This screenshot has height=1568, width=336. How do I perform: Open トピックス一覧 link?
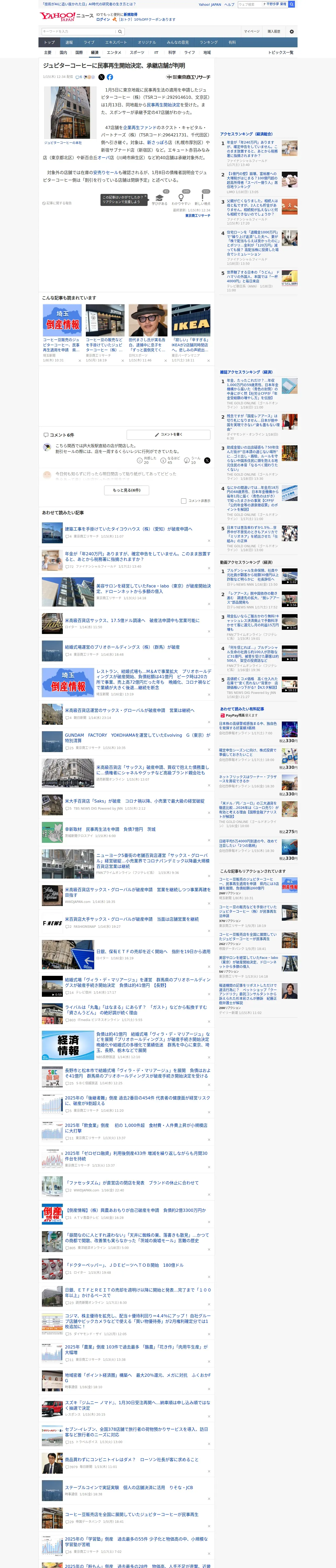tap(281, 53)
